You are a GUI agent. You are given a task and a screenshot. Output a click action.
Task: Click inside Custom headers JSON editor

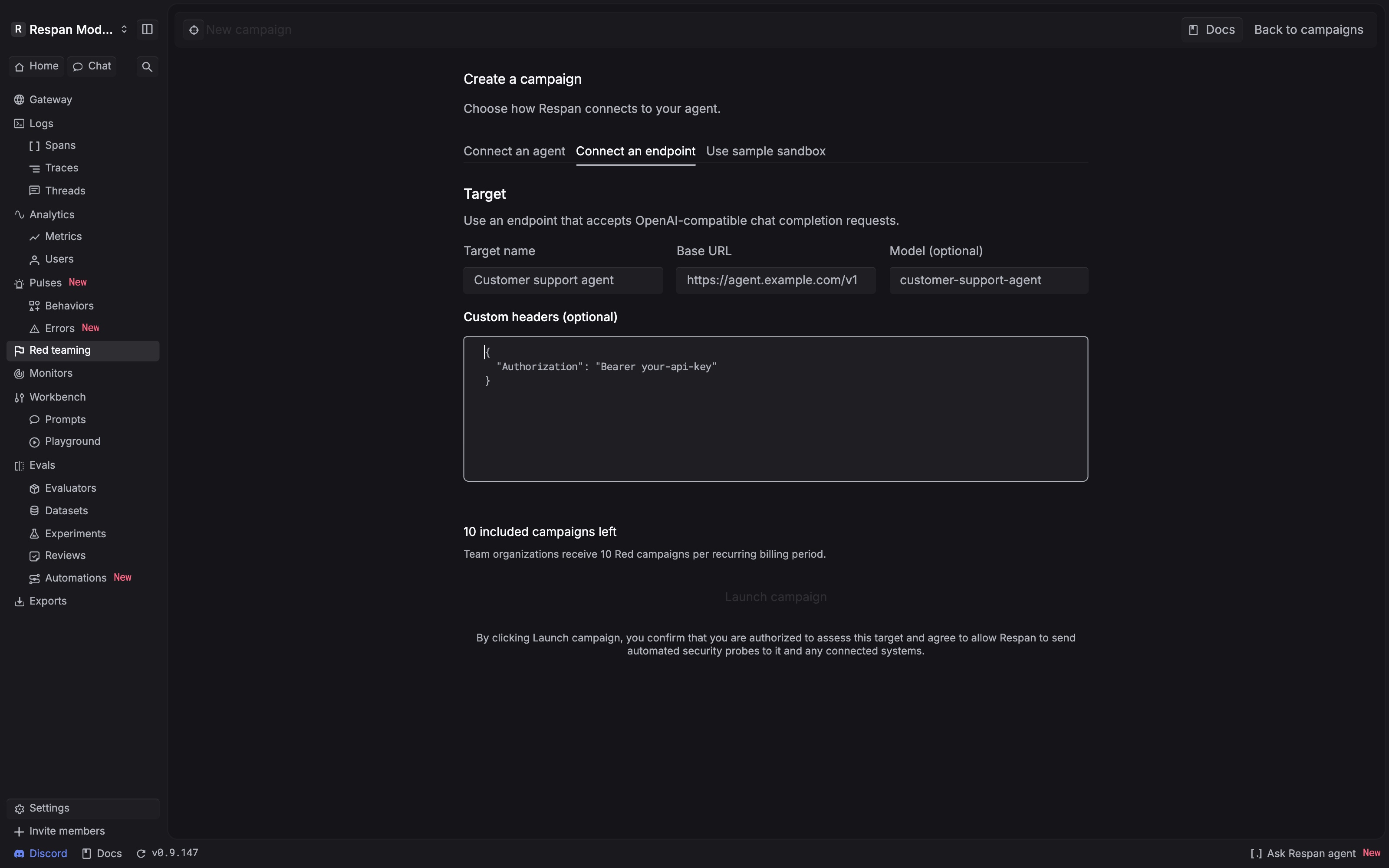click(775, 409)
